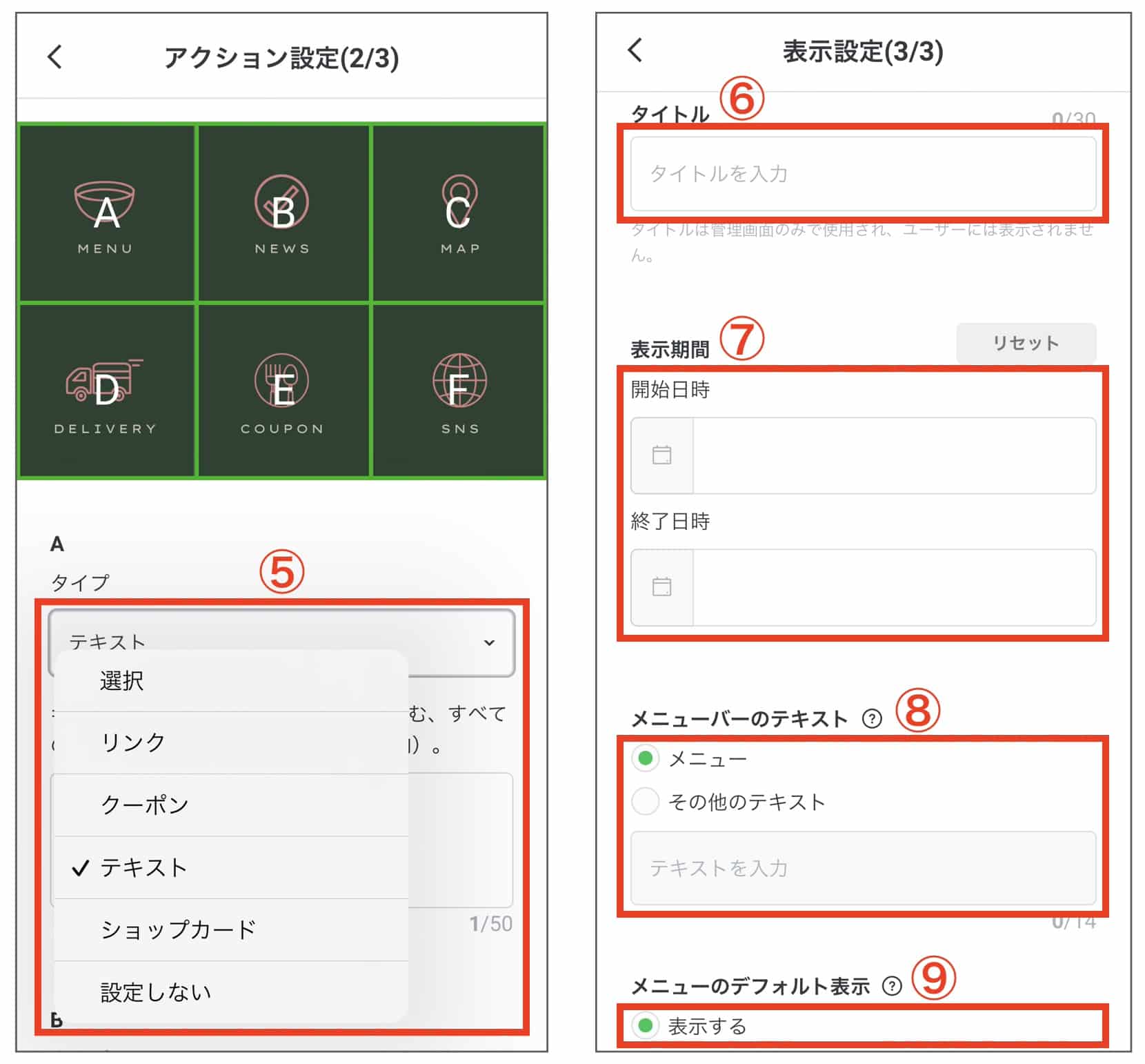Select the 表示する radio button
Image resolution: width=1145 pixels, height=1064 pixels.
coord(645,1026)
